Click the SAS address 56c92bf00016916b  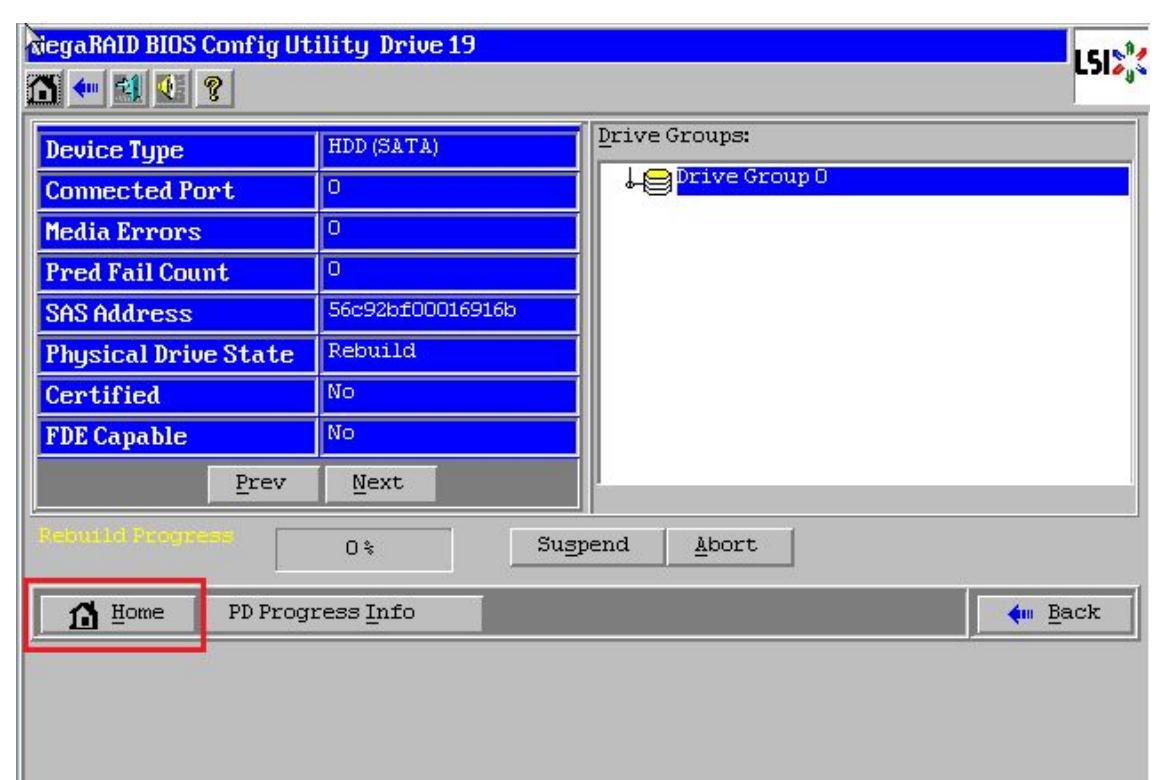[x=422, y=310]
